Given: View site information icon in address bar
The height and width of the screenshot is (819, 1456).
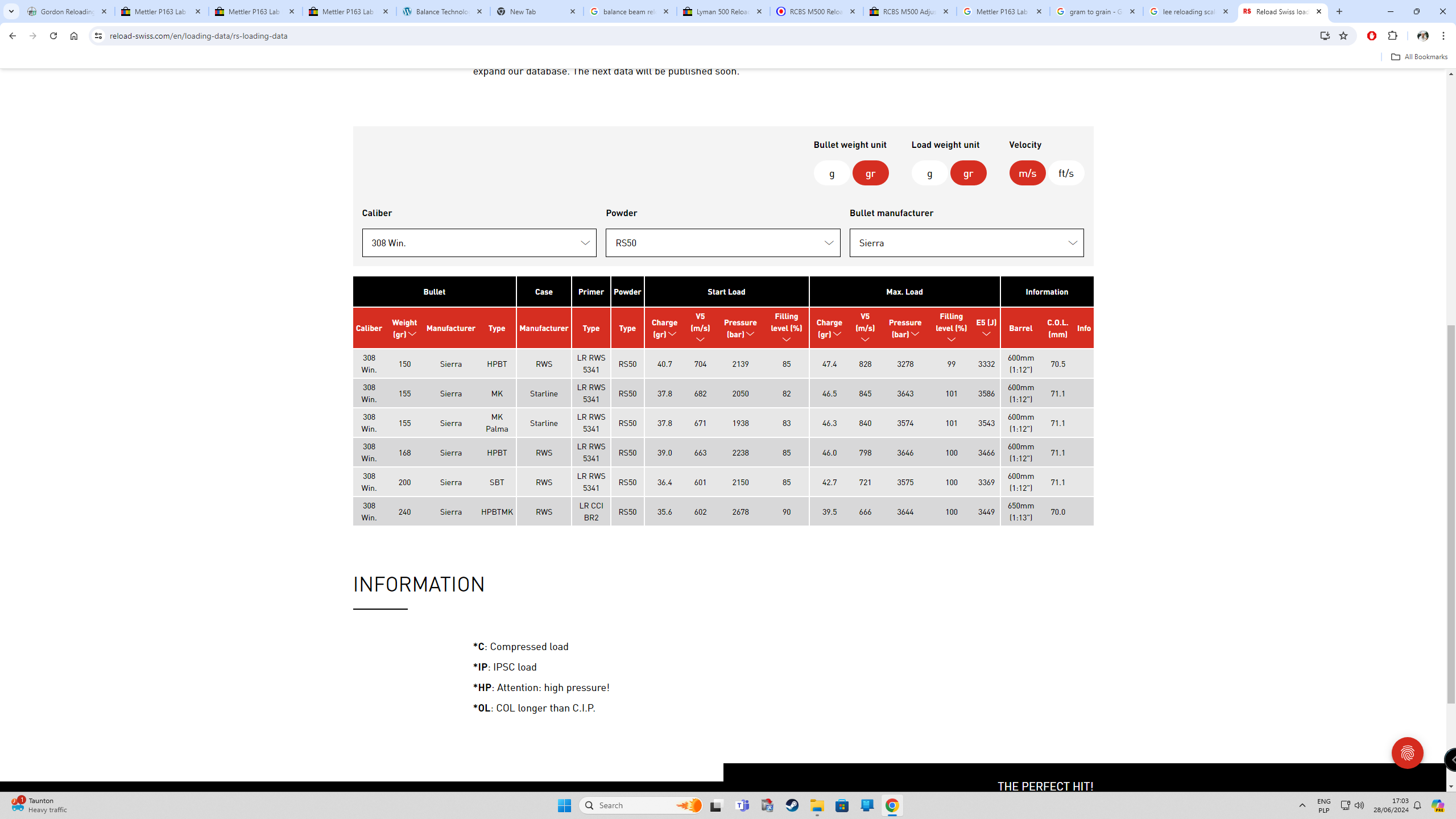Looking at the screenshot, I should pyautogui.click(x=98, y=36).
